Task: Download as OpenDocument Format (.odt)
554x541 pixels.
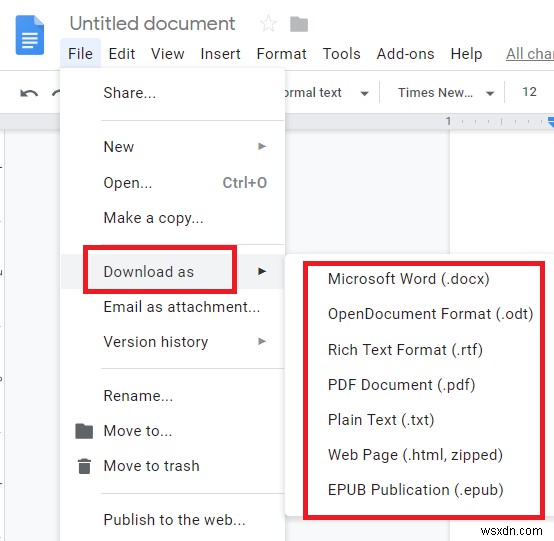Action: (x=430, y=314)
